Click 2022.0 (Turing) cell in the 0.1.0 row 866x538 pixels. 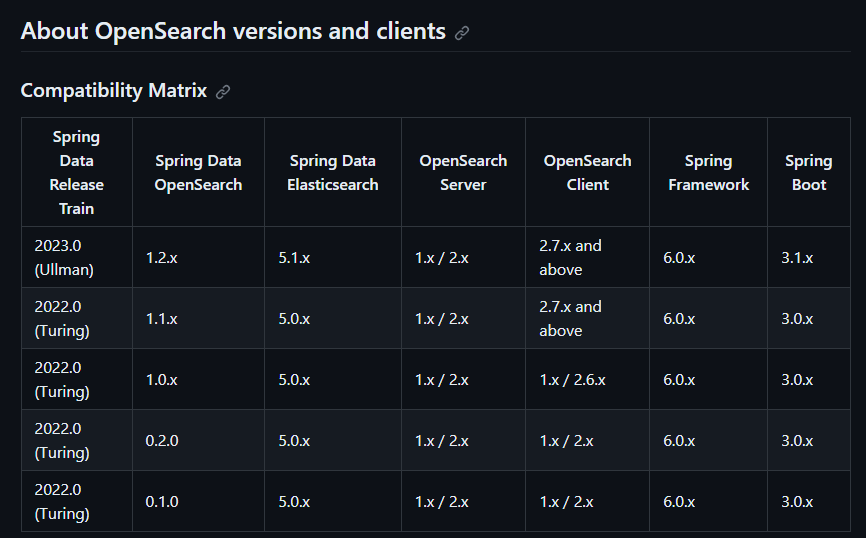tap(77, 502)
